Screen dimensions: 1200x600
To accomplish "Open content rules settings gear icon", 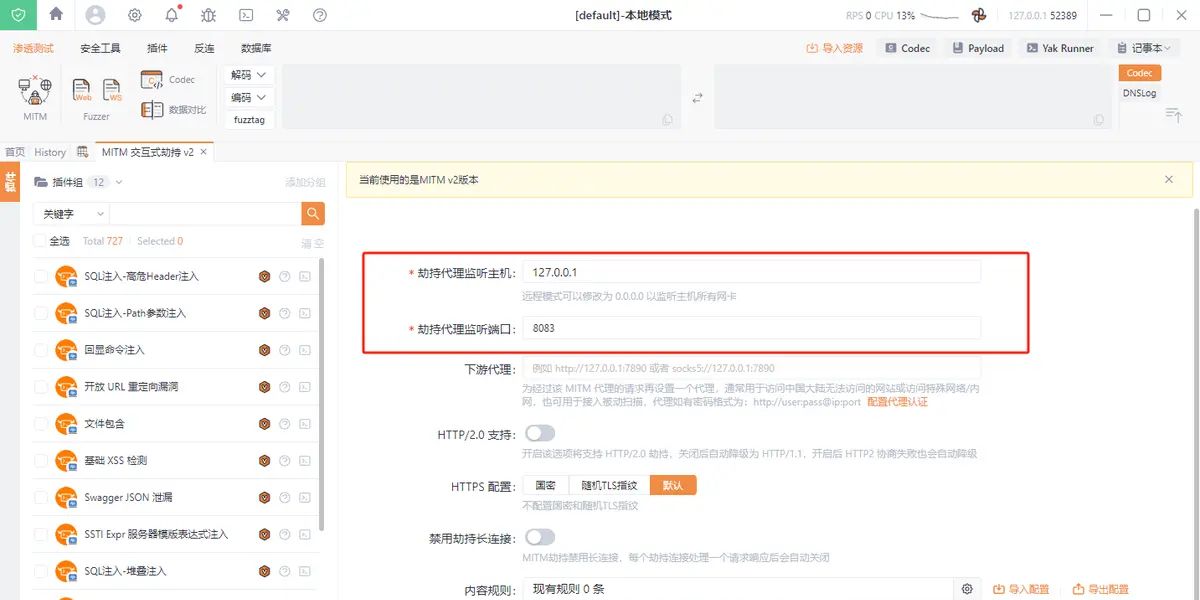I will coord(967,589).
